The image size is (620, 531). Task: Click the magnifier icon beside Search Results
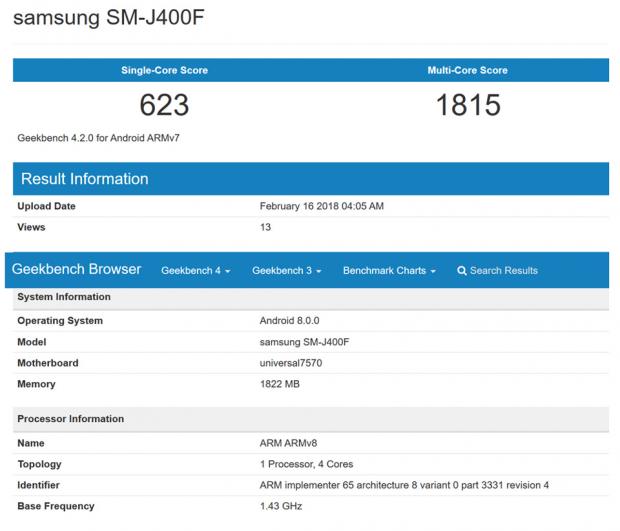pos(462,271)
